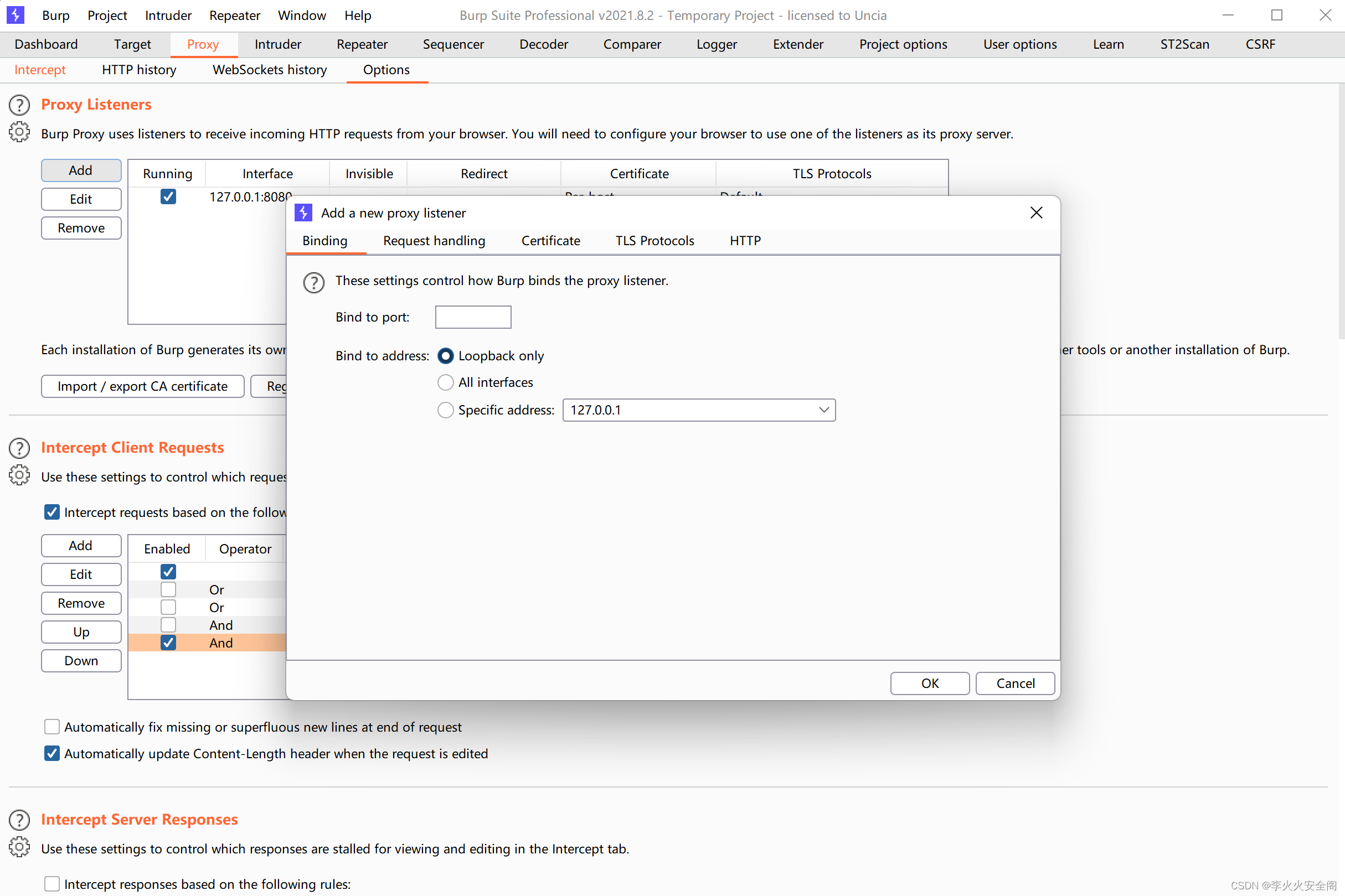Select the Binding tab

324,241
